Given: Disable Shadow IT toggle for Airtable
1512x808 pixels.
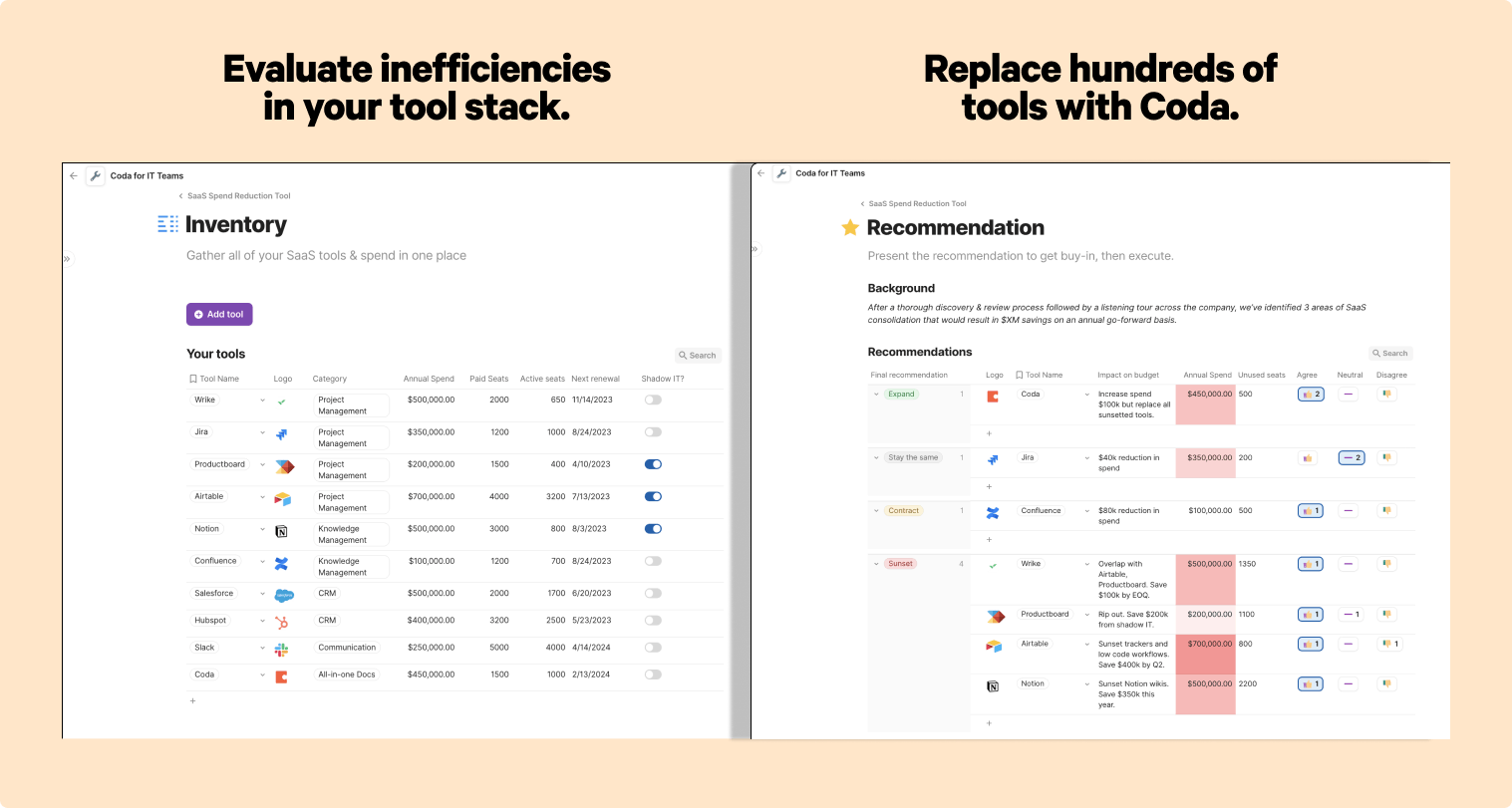Looking at the screenshot, I should 653,496.
